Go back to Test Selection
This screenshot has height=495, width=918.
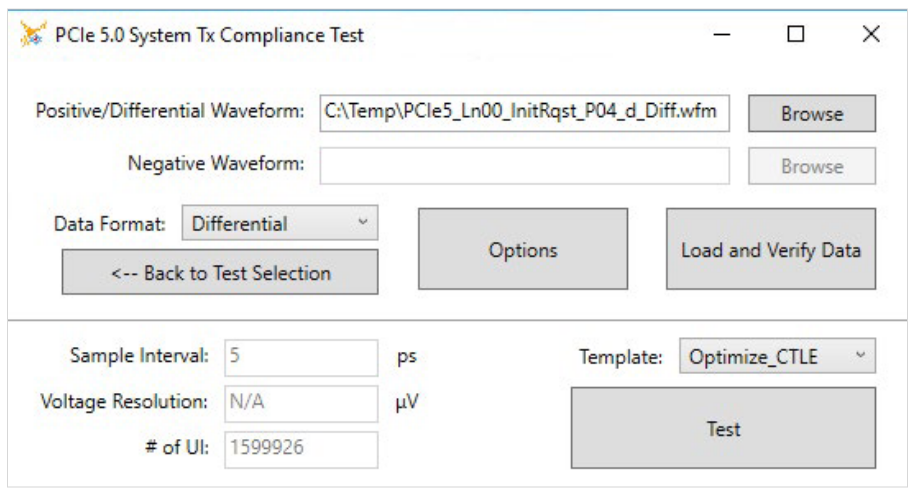coord(220,273)
